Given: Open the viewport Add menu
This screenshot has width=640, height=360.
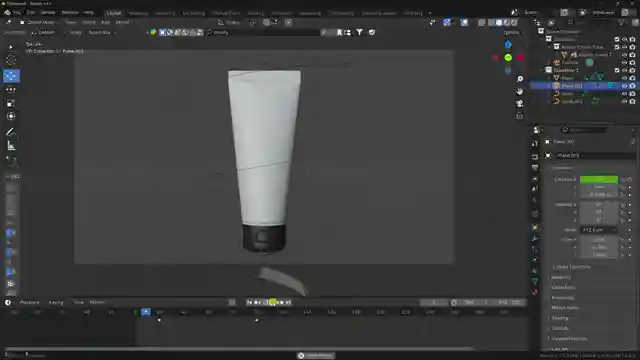Looking at the screenshot, I should [x=105, y=22].
